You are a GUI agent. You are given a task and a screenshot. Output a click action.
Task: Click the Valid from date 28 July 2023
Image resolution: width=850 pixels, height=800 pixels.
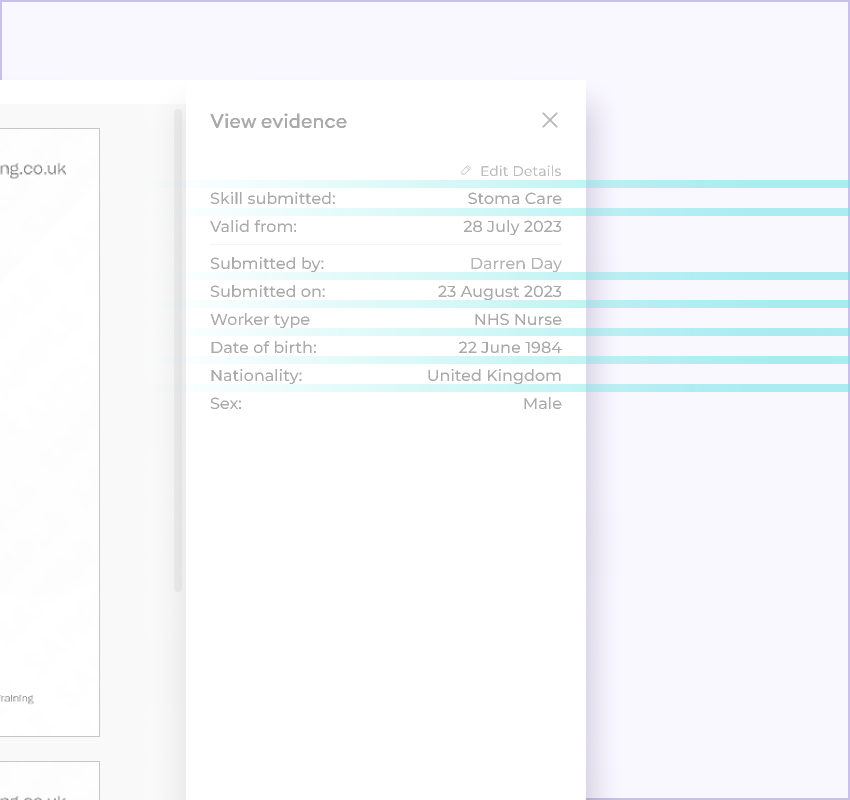(x=512, y=227)
